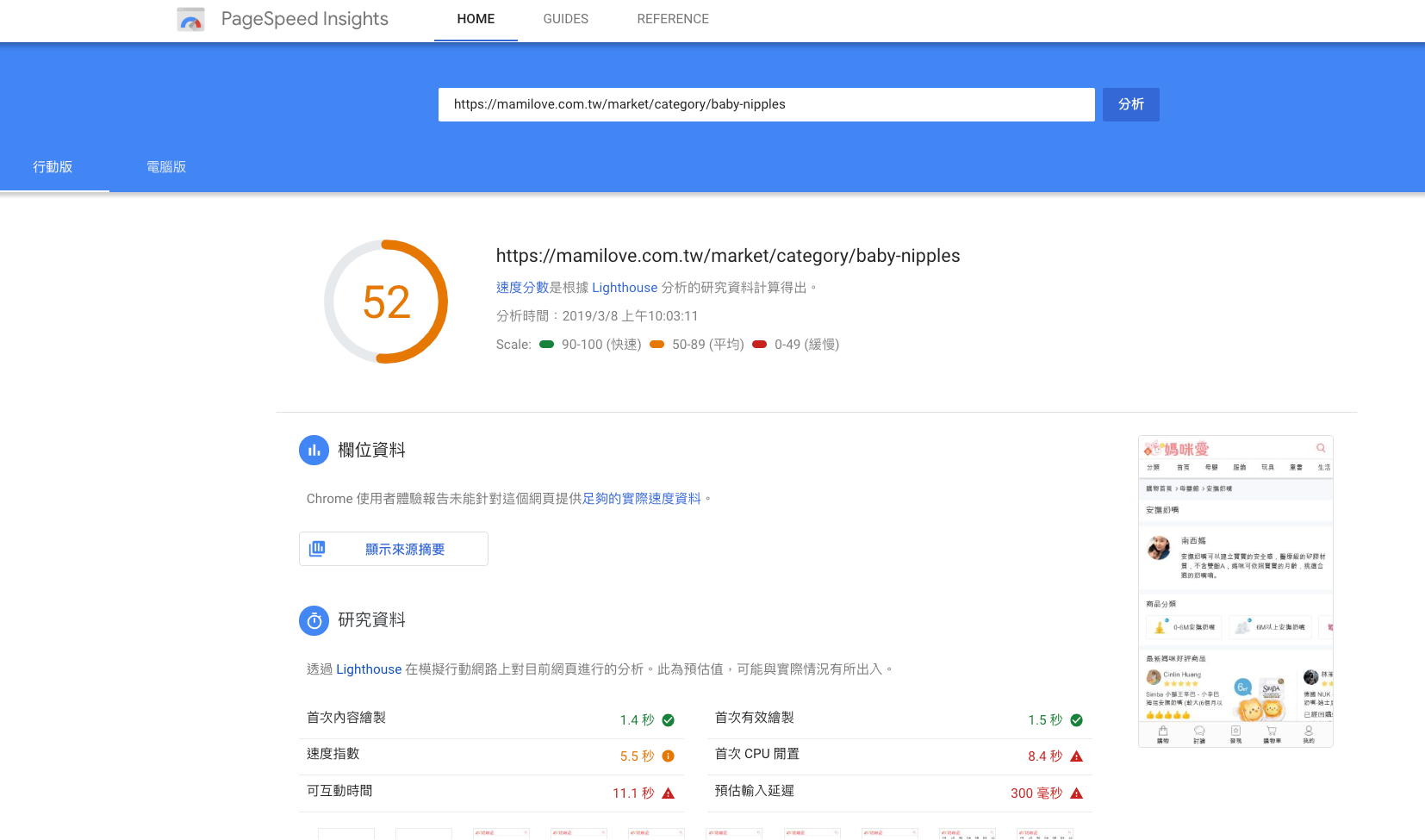
Task: Click the mobile page screenshot thumbnail
Action: 1235,591
